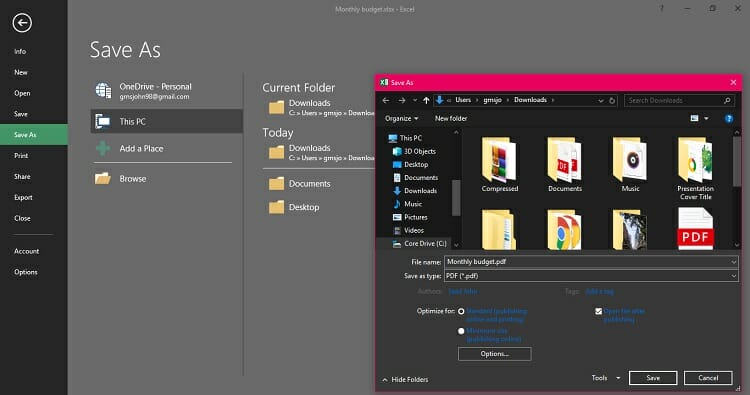The width and height of the screenshot is (750, 395).
Task: Open the Documents folder in the file grid
Action: click(565, 165)
